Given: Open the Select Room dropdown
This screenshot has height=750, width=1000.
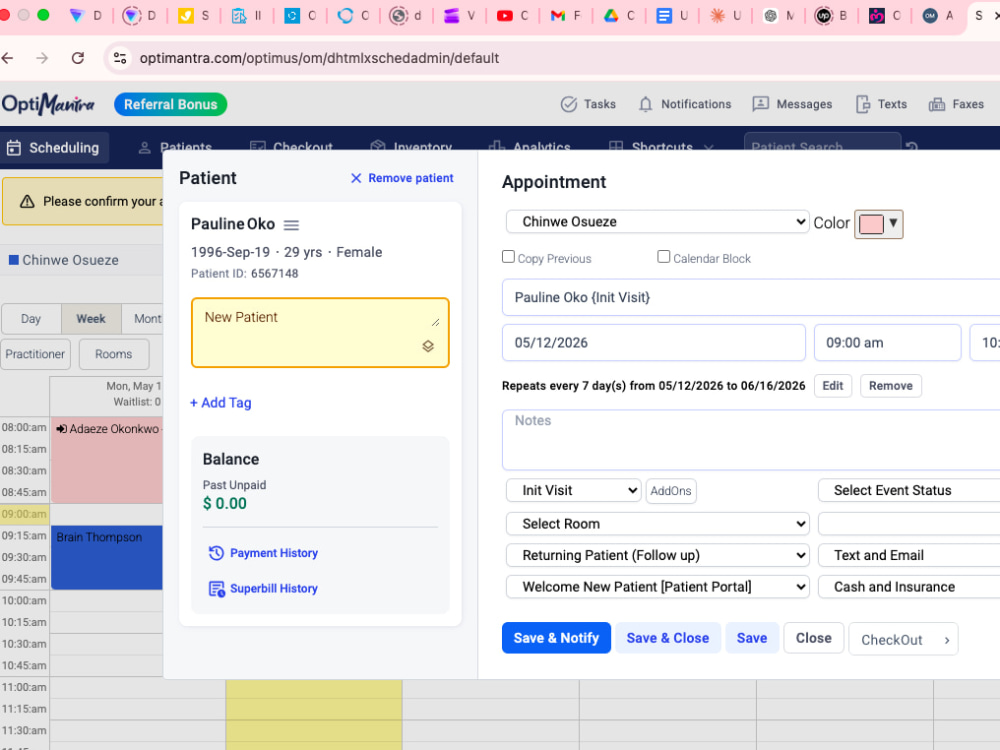Looking at the screenshot, I should coord(658,524).
